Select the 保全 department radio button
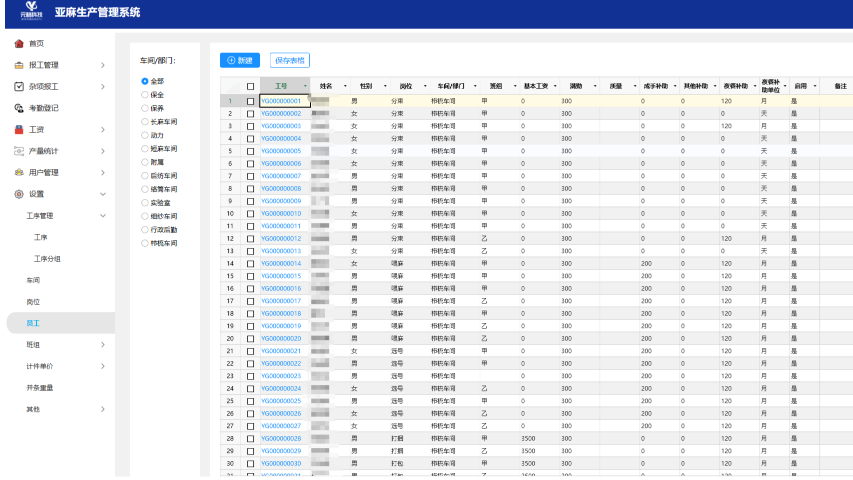Viewport: 853px width, 480px height. (x=145, y=94)
